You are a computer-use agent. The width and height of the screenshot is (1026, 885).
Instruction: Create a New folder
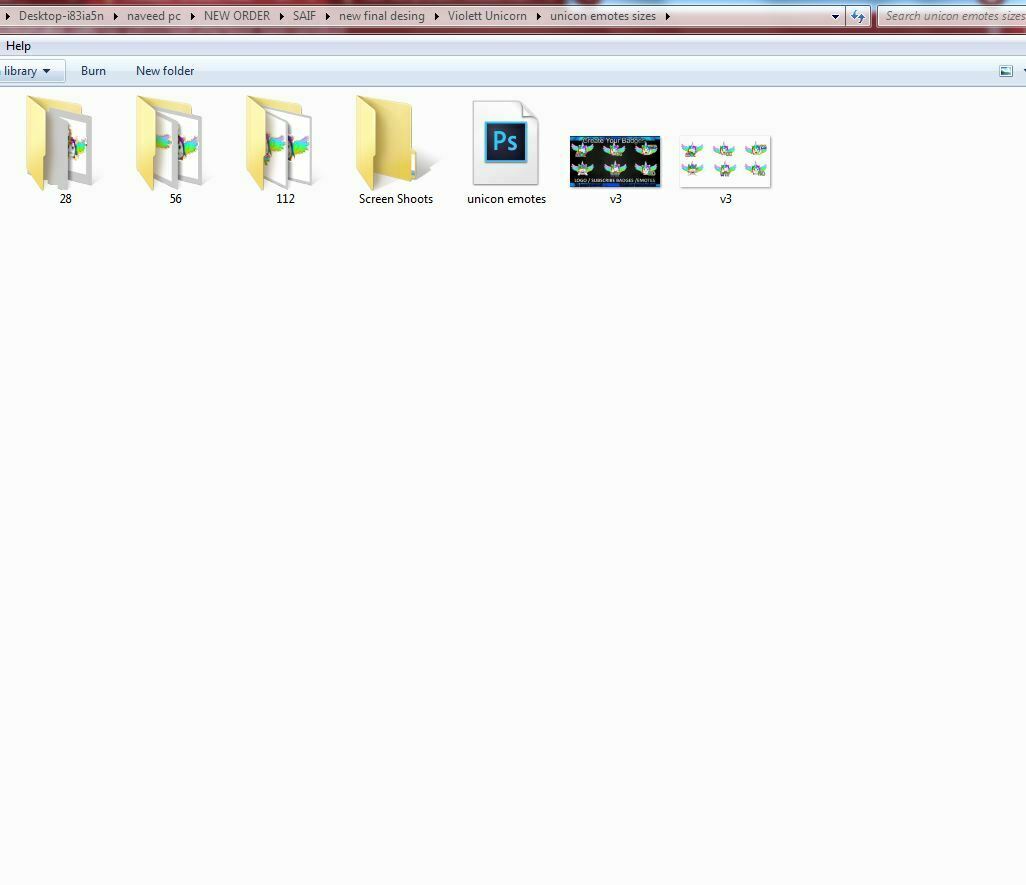click(x=165, y=71)
